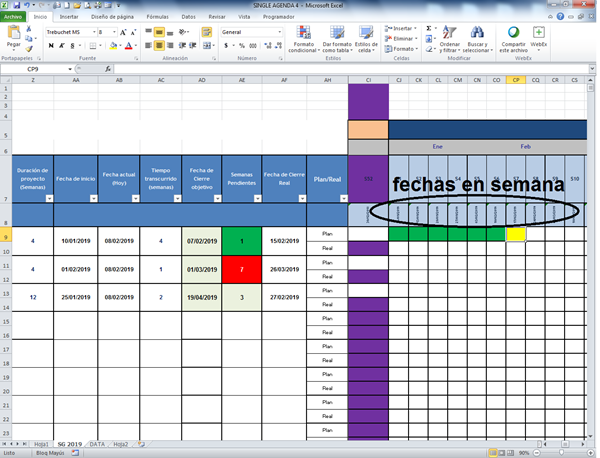Click the fill color bucket icon
This screenshot has width=600, height=458.
(x=115, y=46)
